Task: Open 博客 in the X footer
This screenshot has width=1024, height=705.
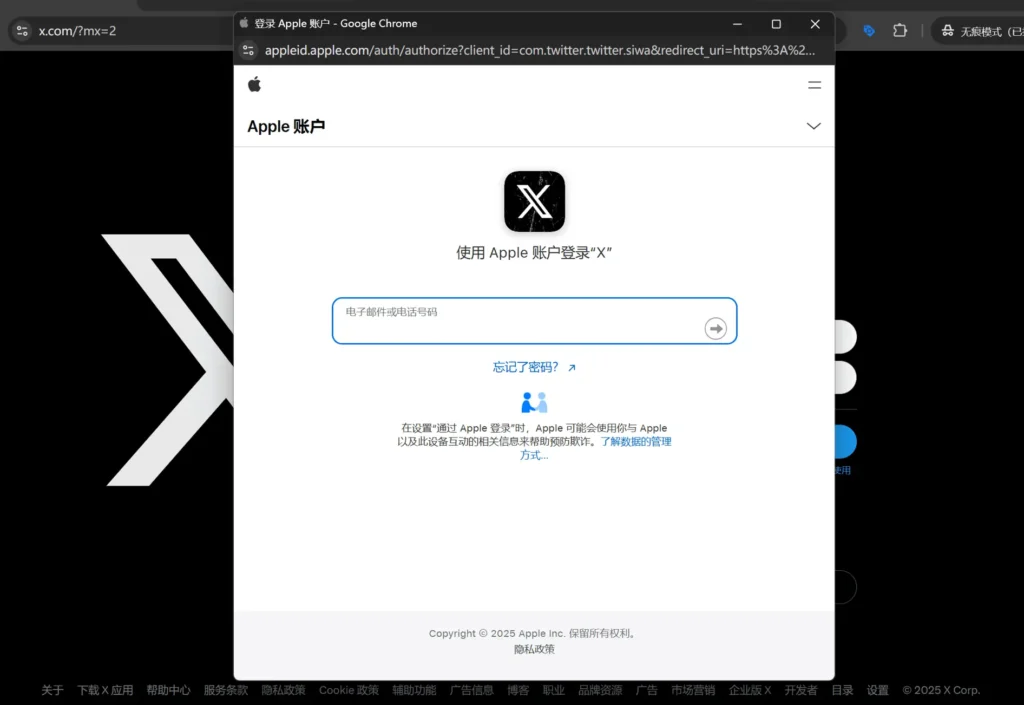Action: pos(518,690)
